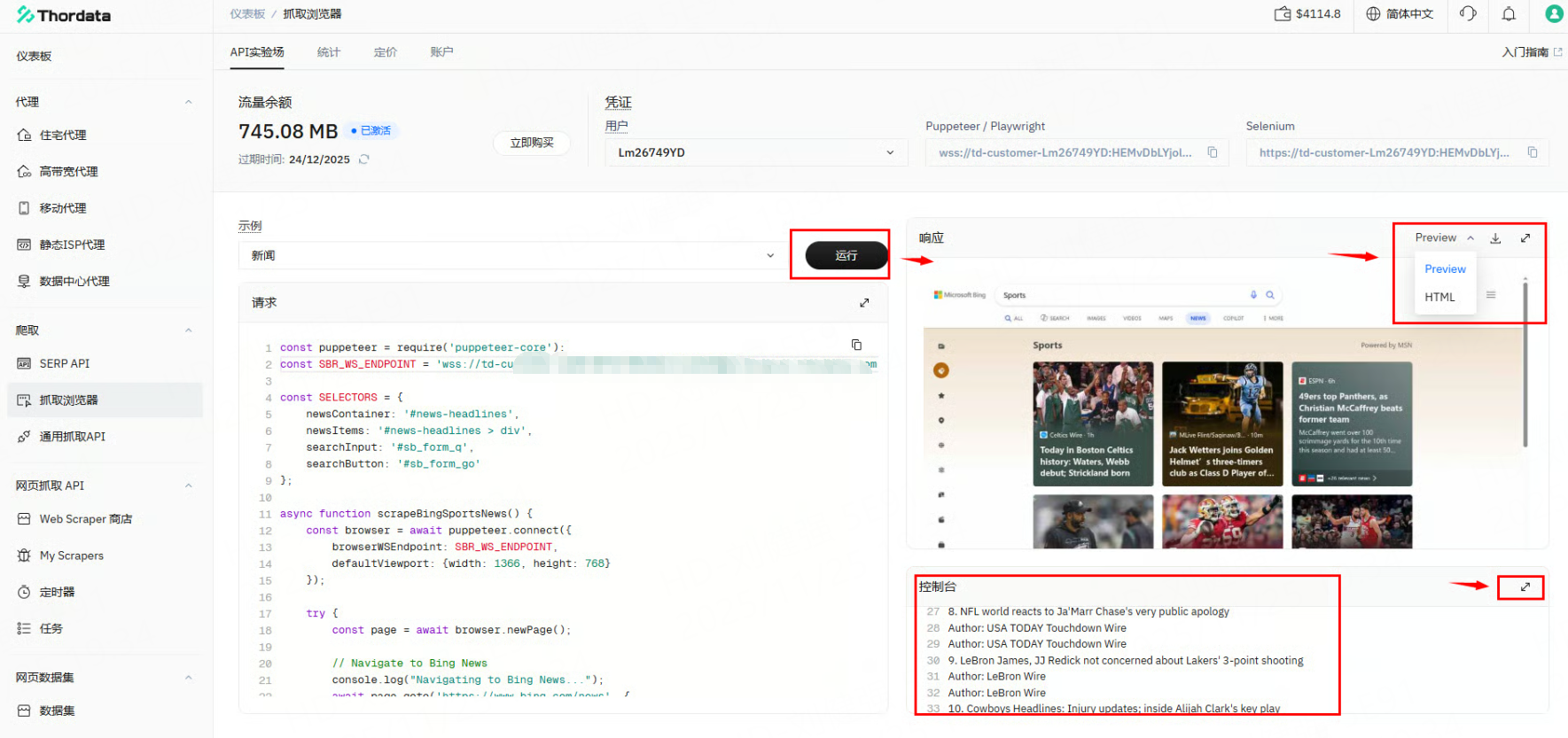
Task: Copy the Selenium endpoint URL
Action: 1532,152
